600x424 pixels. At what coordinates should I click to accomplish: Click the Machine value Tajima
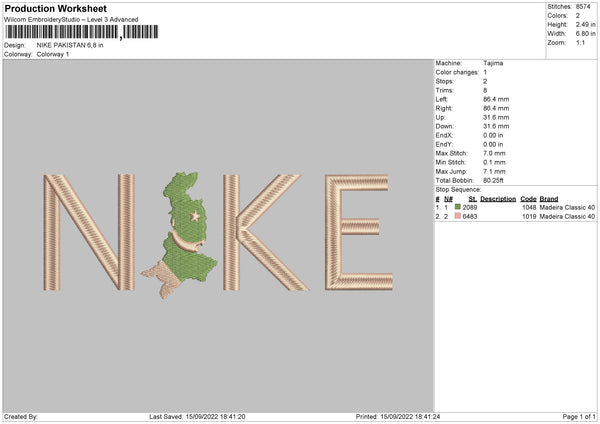click(x=493, y=63)
